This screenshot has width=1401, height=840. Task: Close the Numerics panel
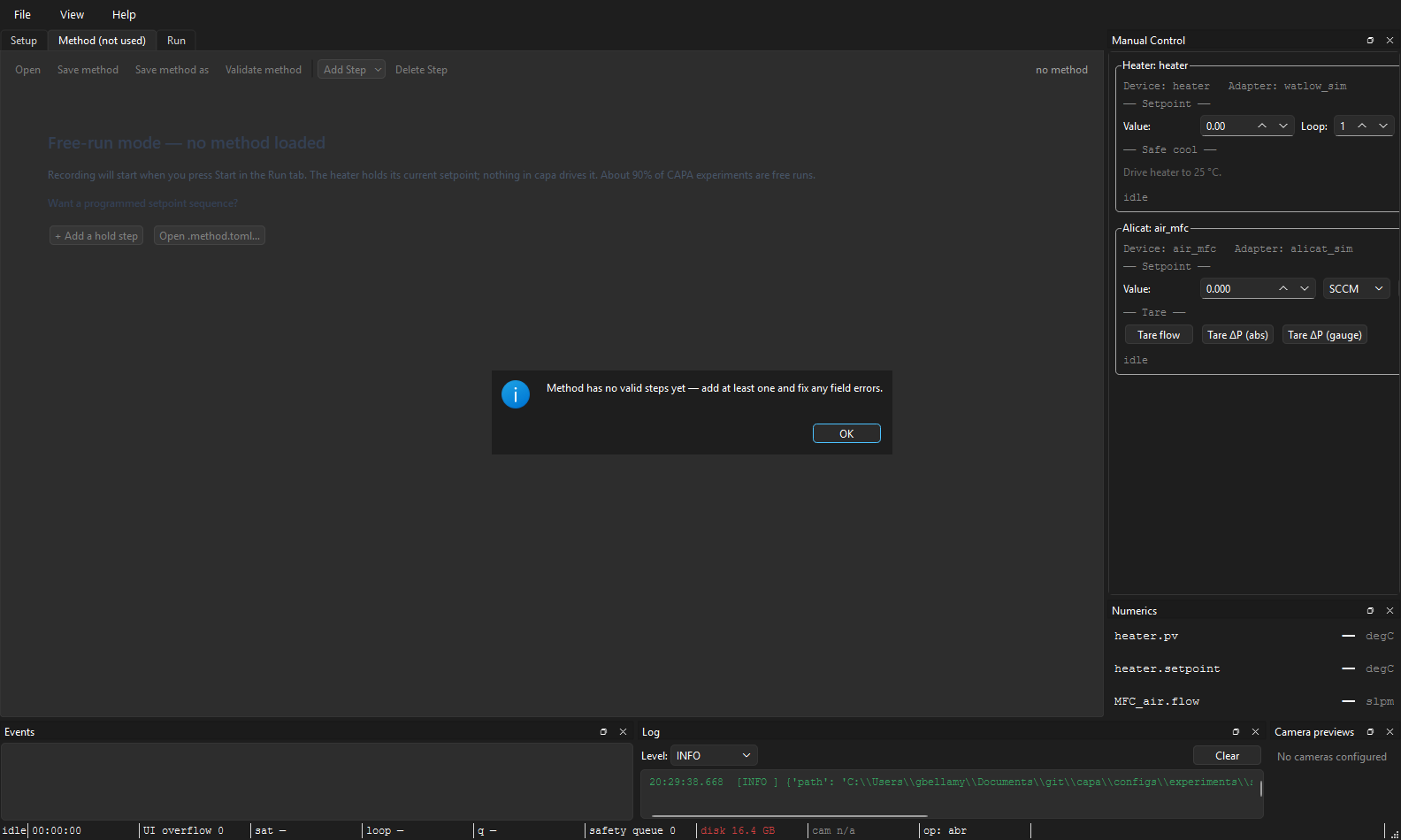pyautogui.click(x=1390, y=611)
